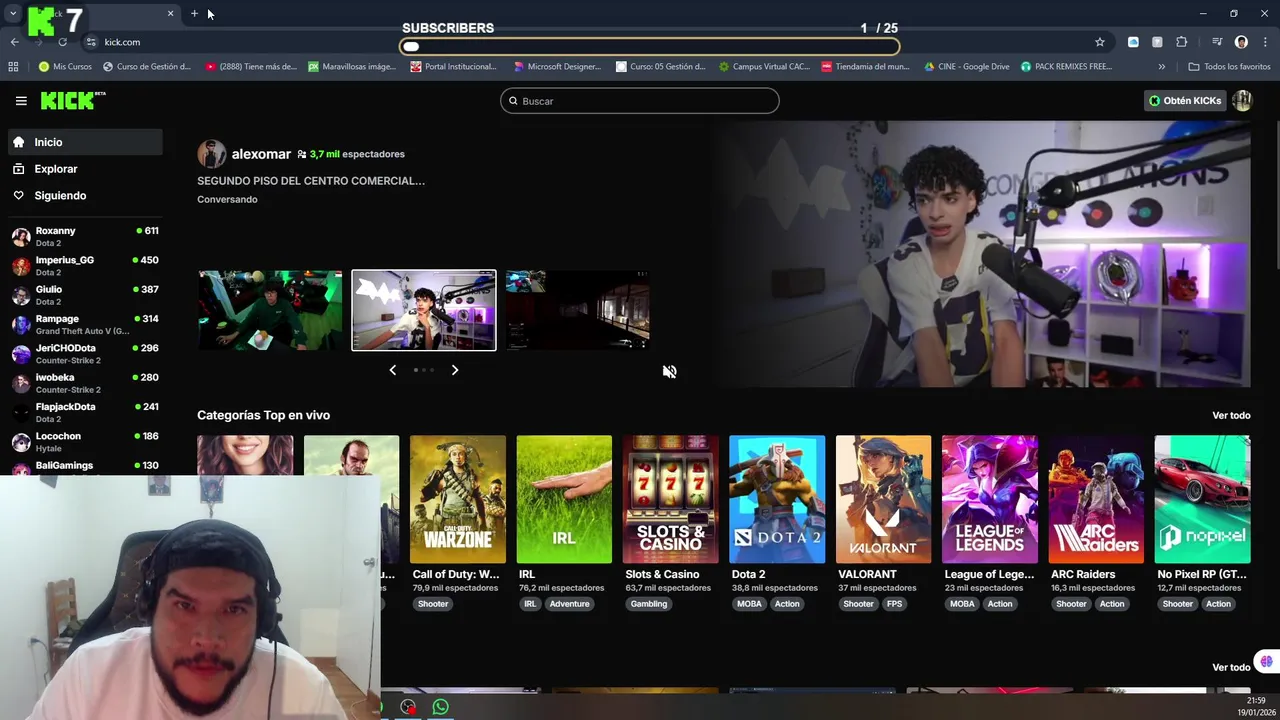Open Giulio channel in sidebar
The image size is (1280, 720).
click(x=85, y=295)
